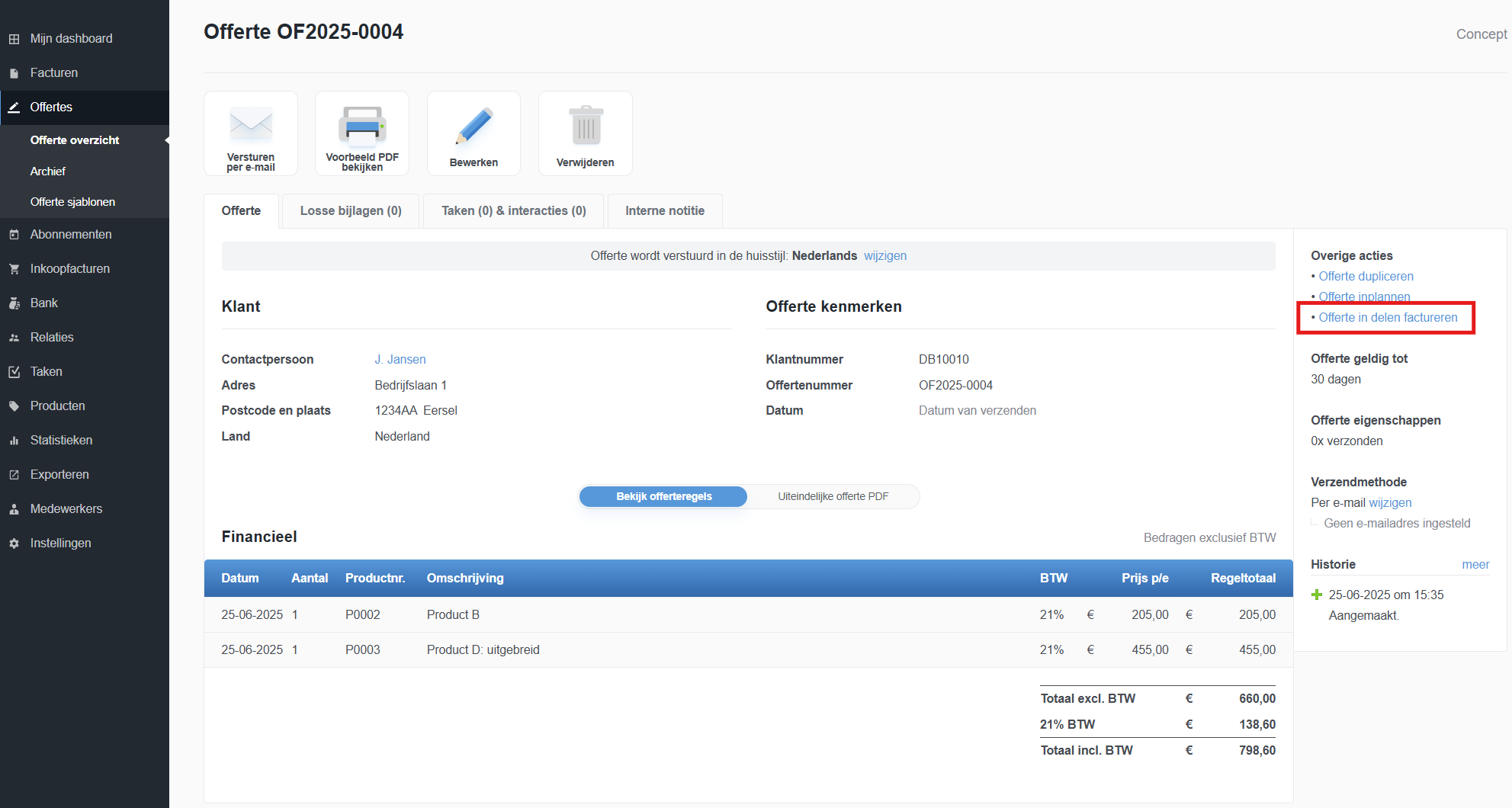Click Offerte in delen factureren link
This screenshot has height=808, width=1512.
1388,318
